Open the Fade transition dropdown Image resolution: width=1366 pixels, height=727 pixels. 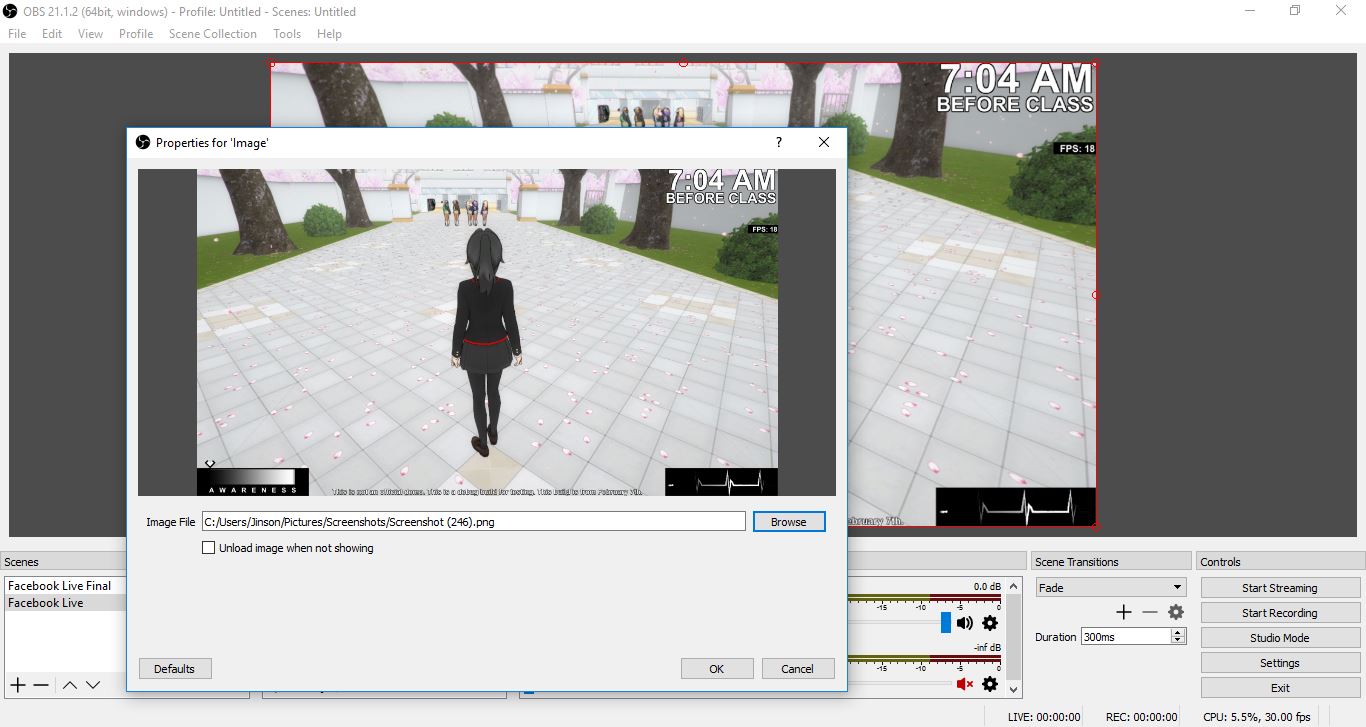click(x=1110, y=587)
